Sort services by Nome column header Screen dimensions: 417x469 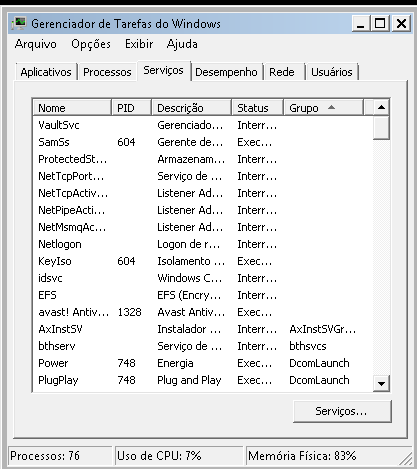[x=72, y=108]
